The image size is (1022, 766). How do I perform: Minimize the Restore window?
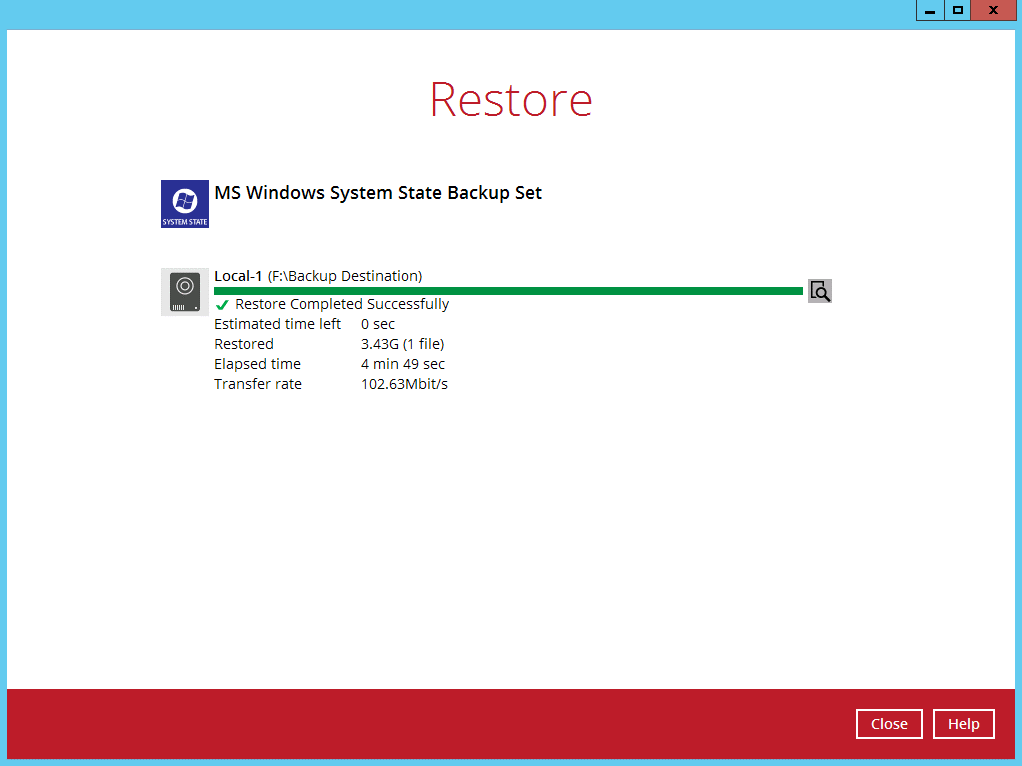tap(930, 10)
